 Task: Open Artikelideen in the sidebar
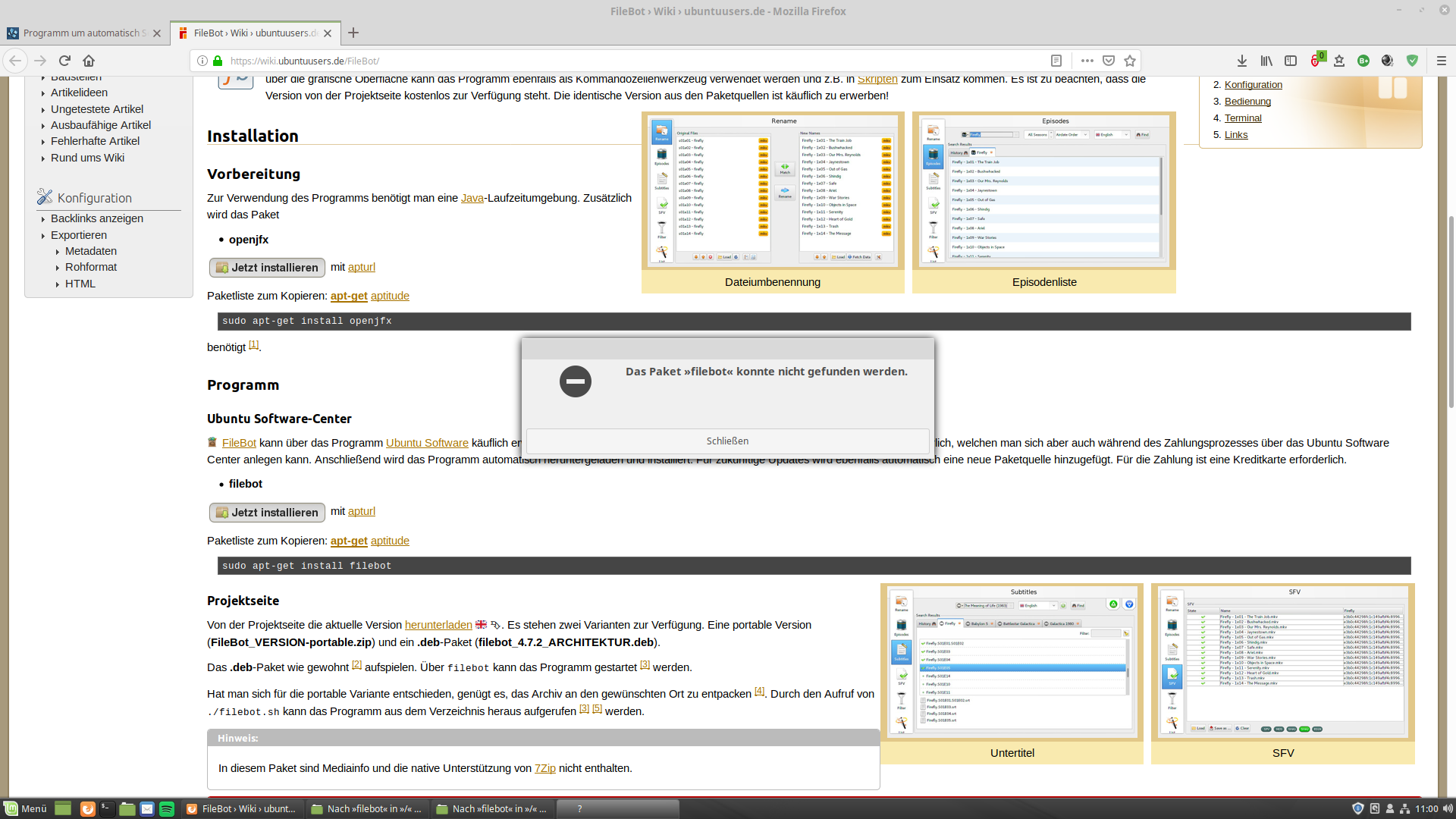pyautogui.click(x=79, y=93)
